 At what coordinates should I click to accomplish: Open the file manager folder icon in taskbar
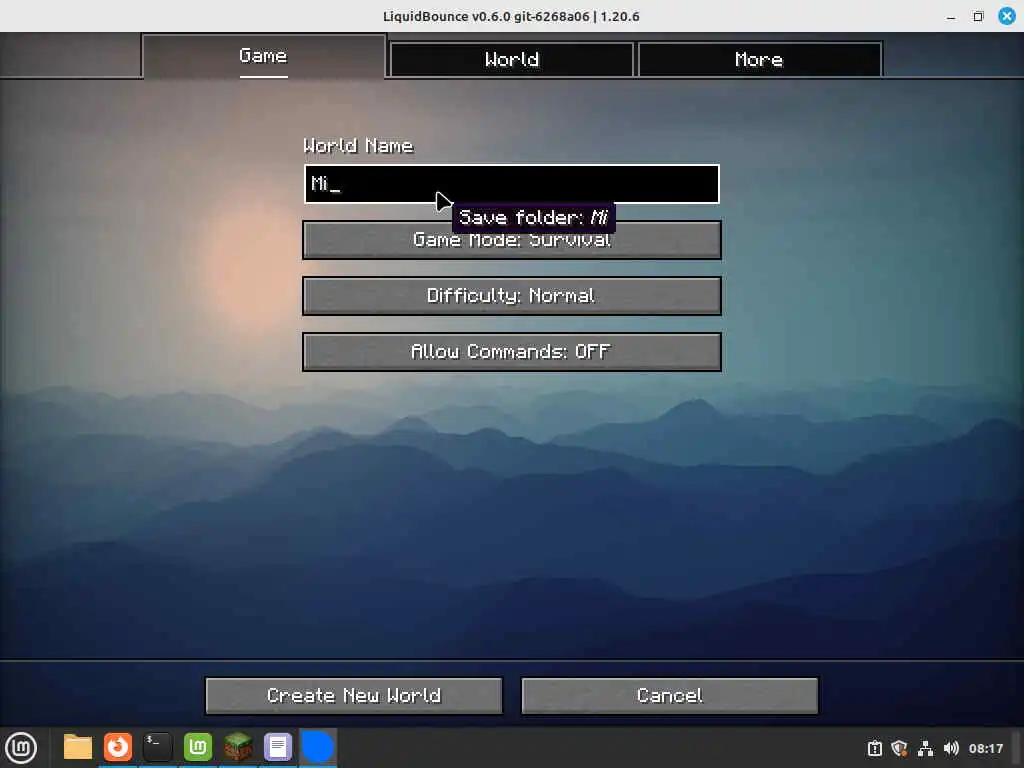click(x=78, y=747)
